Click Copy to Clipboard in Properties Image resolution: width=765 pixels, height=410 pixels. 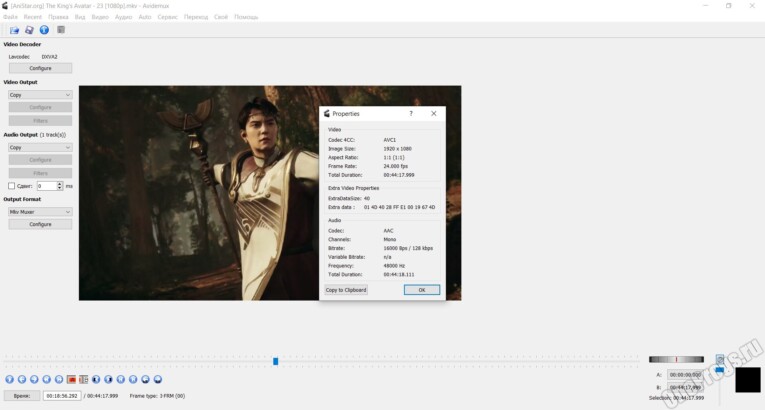coord(346,290)
